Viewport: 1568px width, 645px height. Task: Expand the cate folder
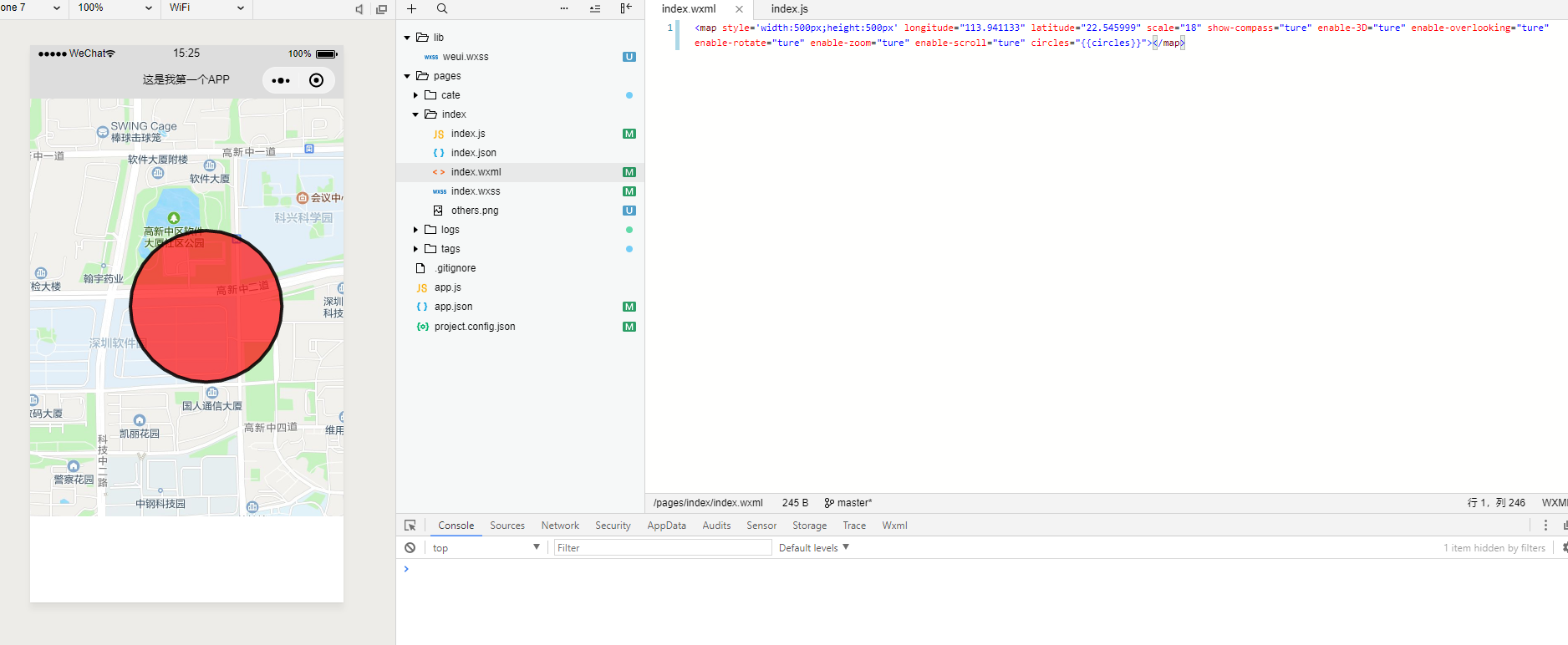pyautogui.click(x=415, y=95)
